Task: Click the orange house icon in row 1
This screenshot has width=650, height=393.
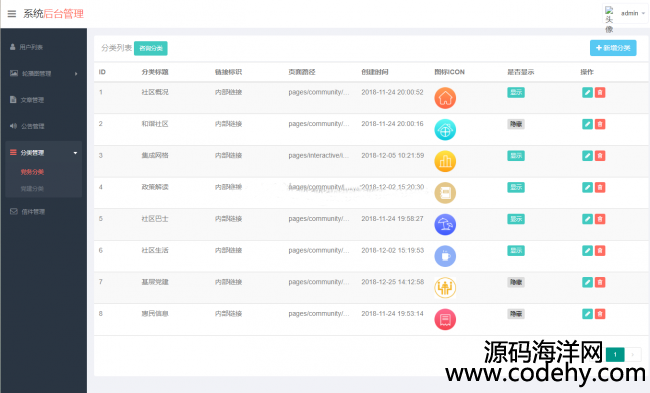Action: click(x=445, y=98)
